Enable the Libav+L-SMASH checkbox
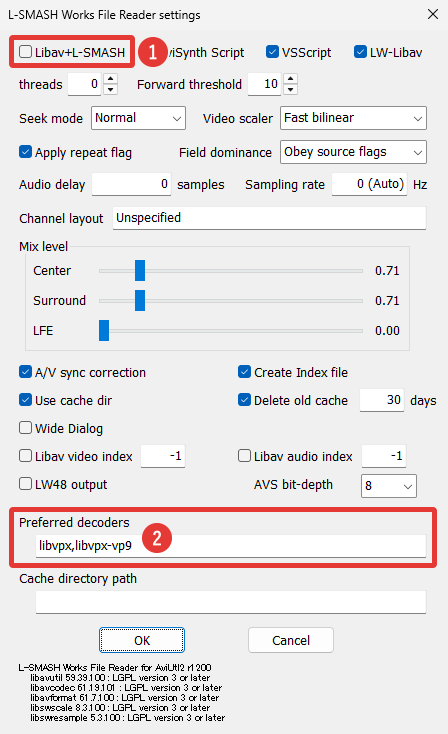The width and height of the screenshot is (448, 734). (x=25, y=52)
